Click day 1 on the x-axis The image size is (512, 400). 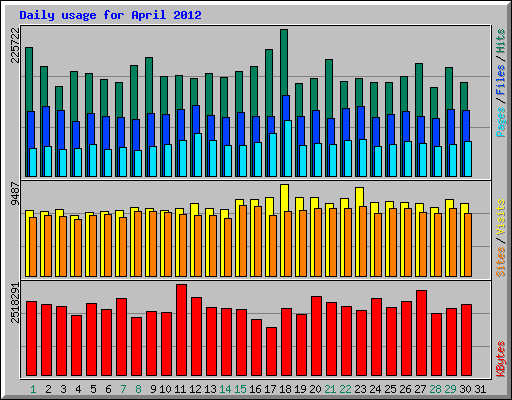[x=33, y=389]
